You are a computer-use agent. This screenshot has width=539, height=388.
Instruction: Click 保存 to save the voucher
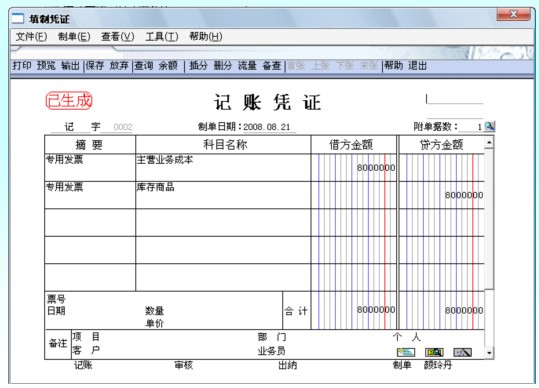95,65
